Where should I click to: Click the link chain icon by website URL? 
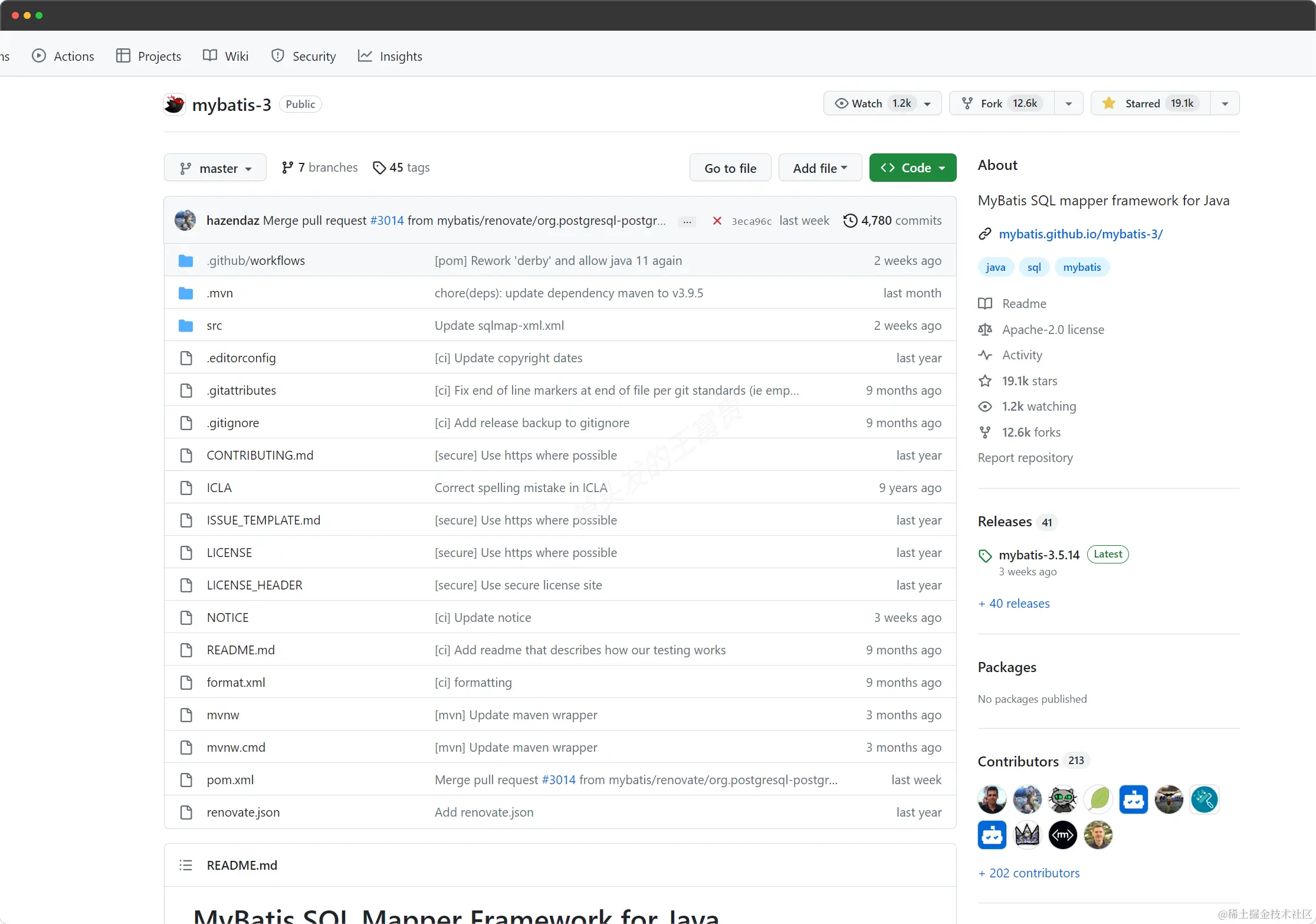click(x=984, y=234)
